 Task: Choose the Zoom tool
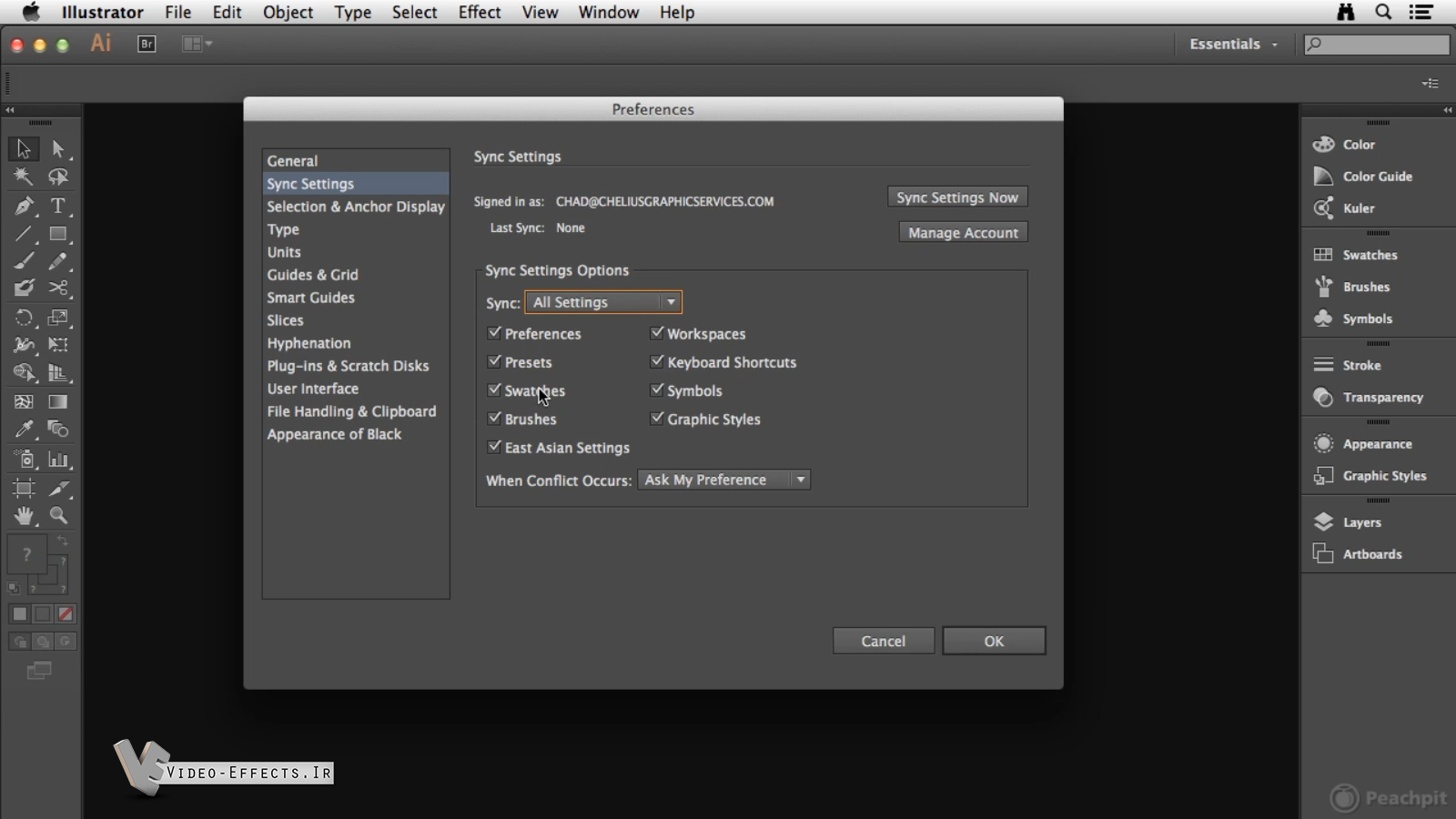[x=58, y=516]
